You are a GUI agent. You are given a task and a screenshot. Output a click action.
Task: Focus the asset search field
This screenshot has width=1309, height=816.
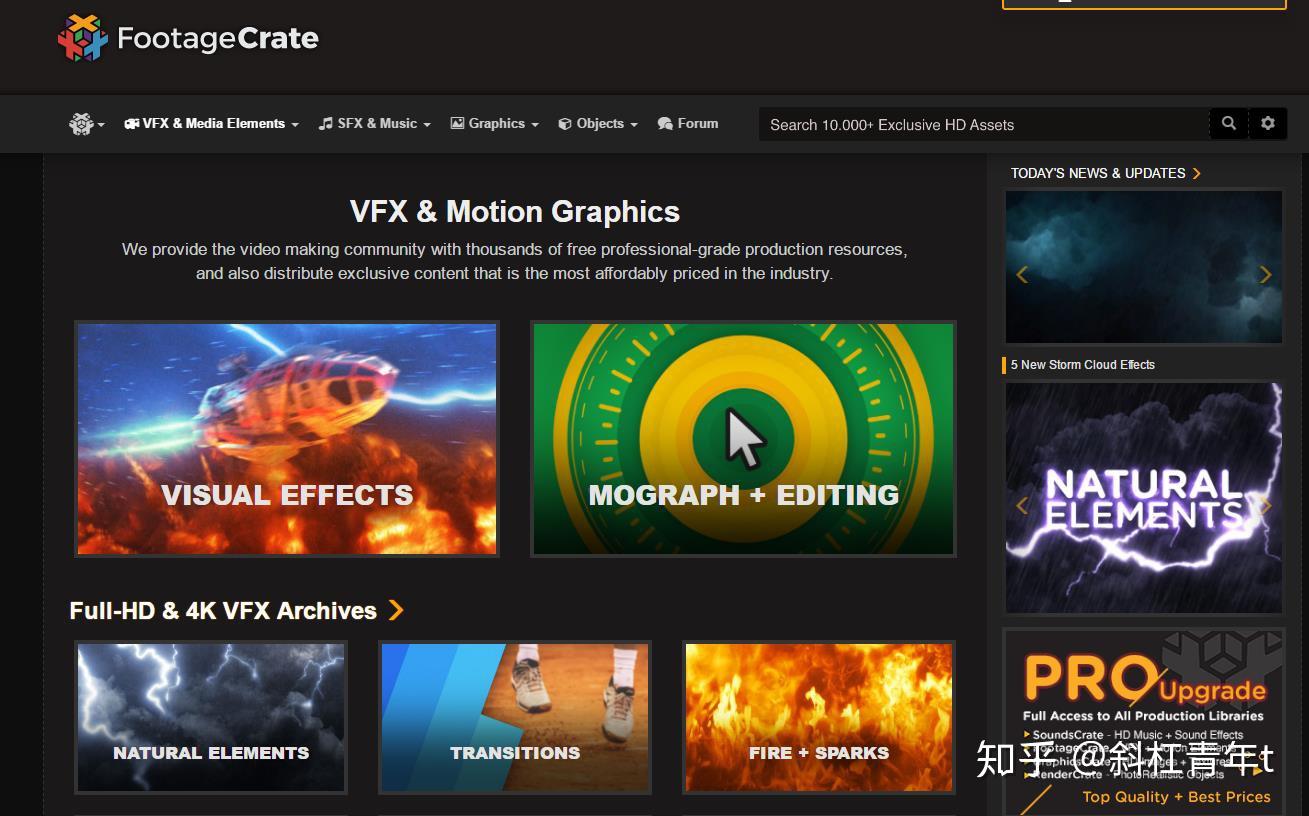(984, 124)
